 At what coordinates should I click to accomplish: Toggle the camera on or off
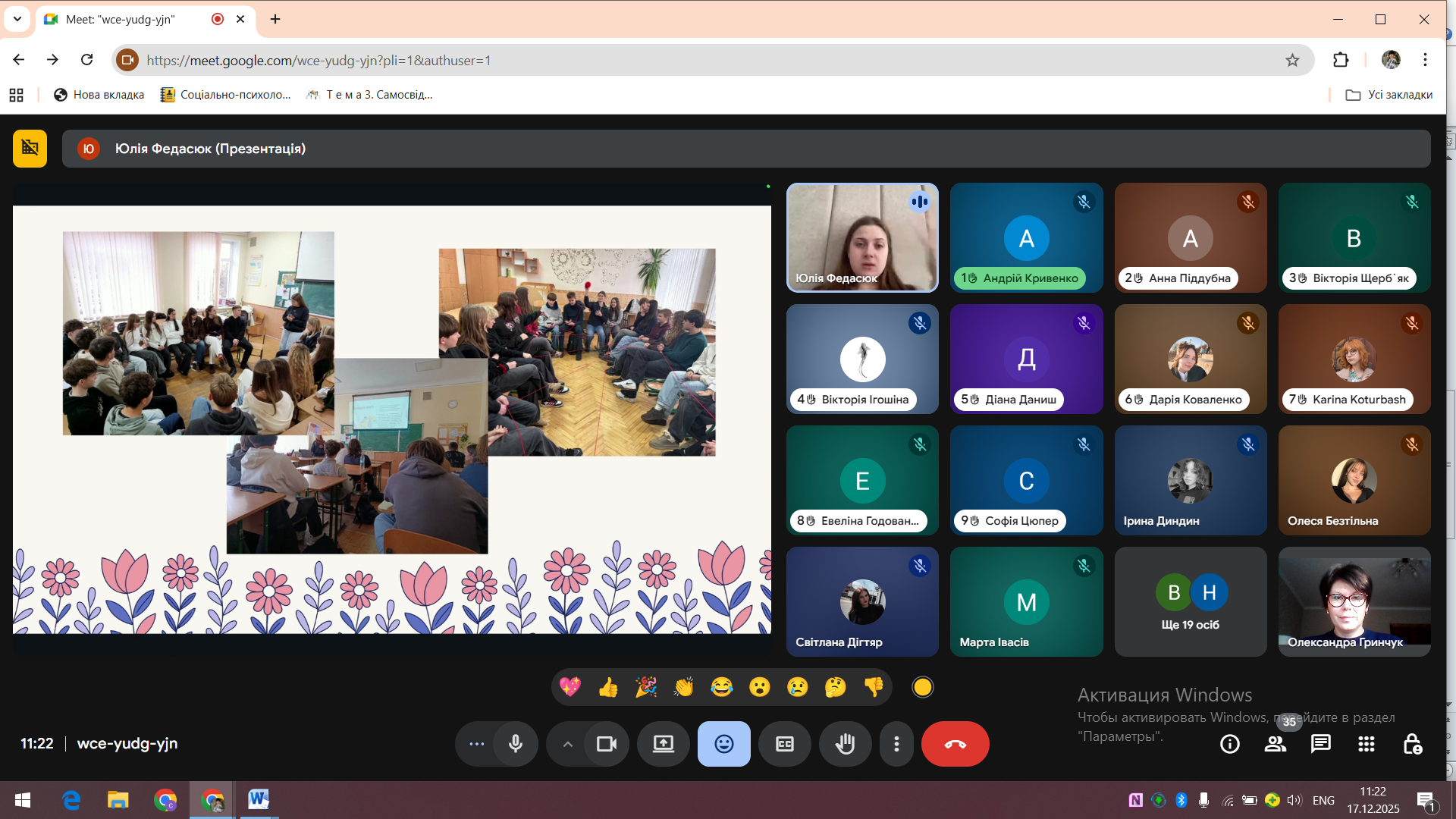point(607,744)
